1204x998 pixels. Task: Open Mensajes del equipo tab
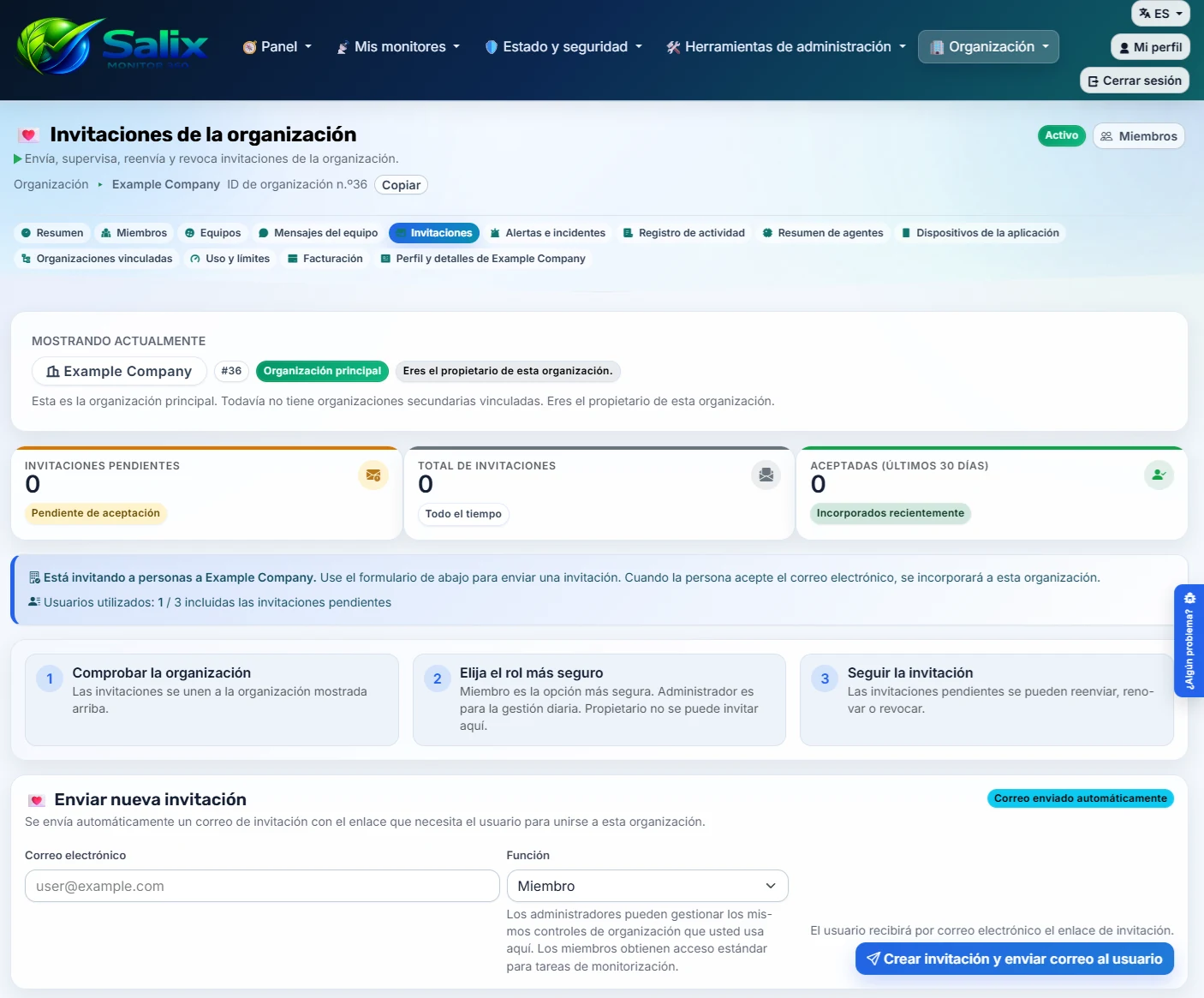tap(319, 233)
